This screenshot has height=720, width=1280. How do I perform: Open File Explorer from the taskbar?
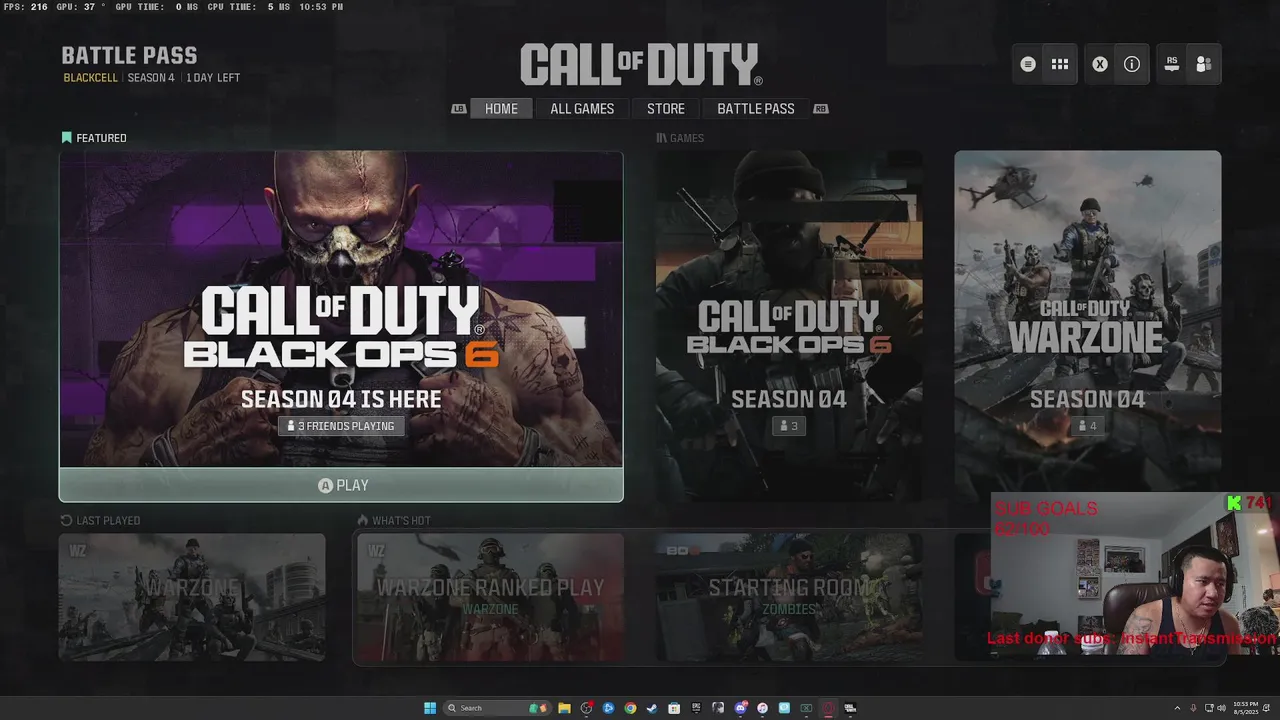click(564, 708)
